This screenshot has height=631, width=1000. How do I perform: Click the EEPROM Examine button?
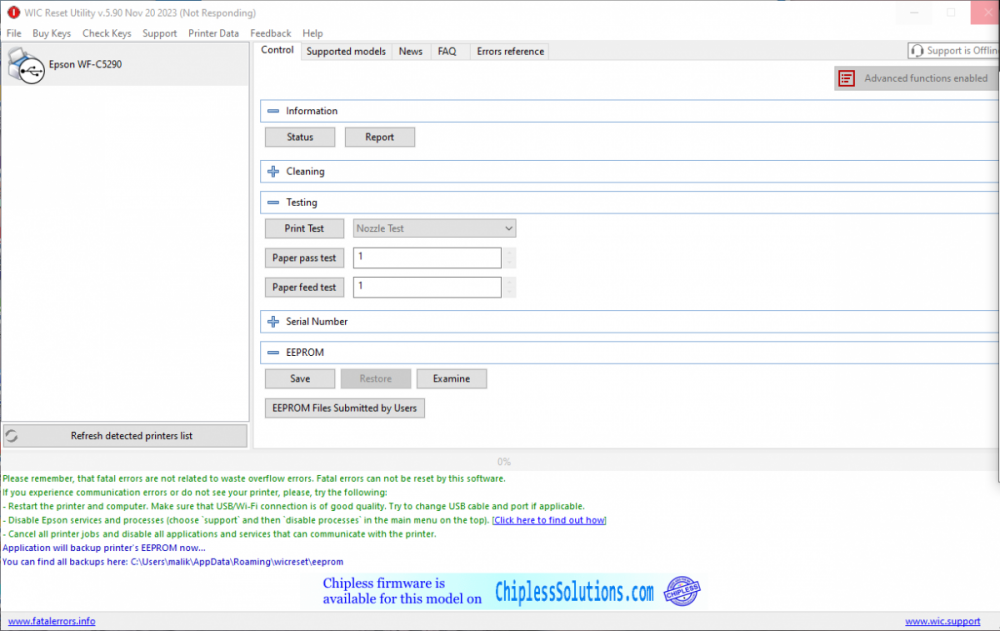pyautogui.click(x=452, y=379)
